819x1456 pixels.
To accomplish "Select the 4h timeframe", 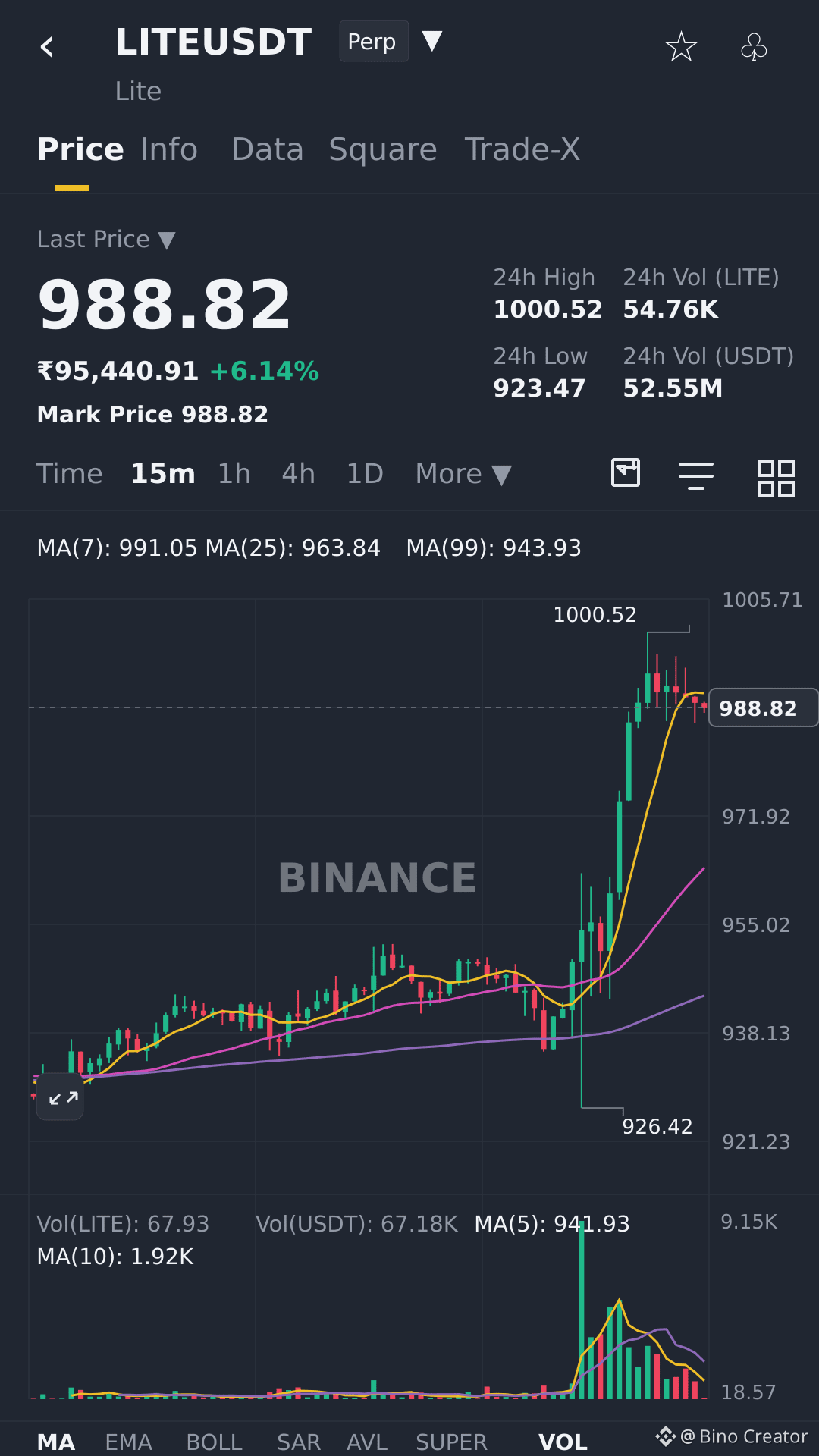I will (298, 474).
